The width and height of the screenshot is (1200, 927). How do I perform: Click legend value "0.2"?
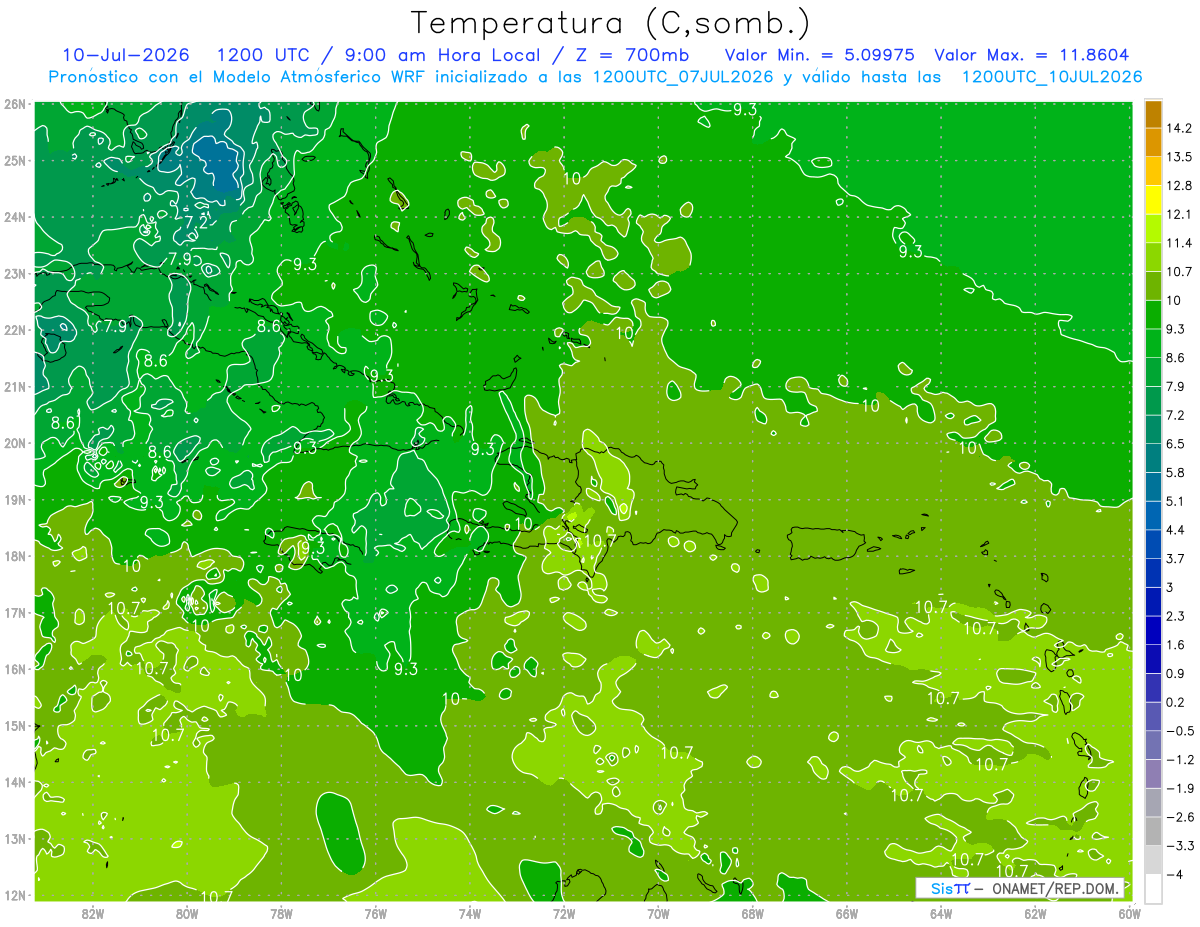coord(1175,702)
